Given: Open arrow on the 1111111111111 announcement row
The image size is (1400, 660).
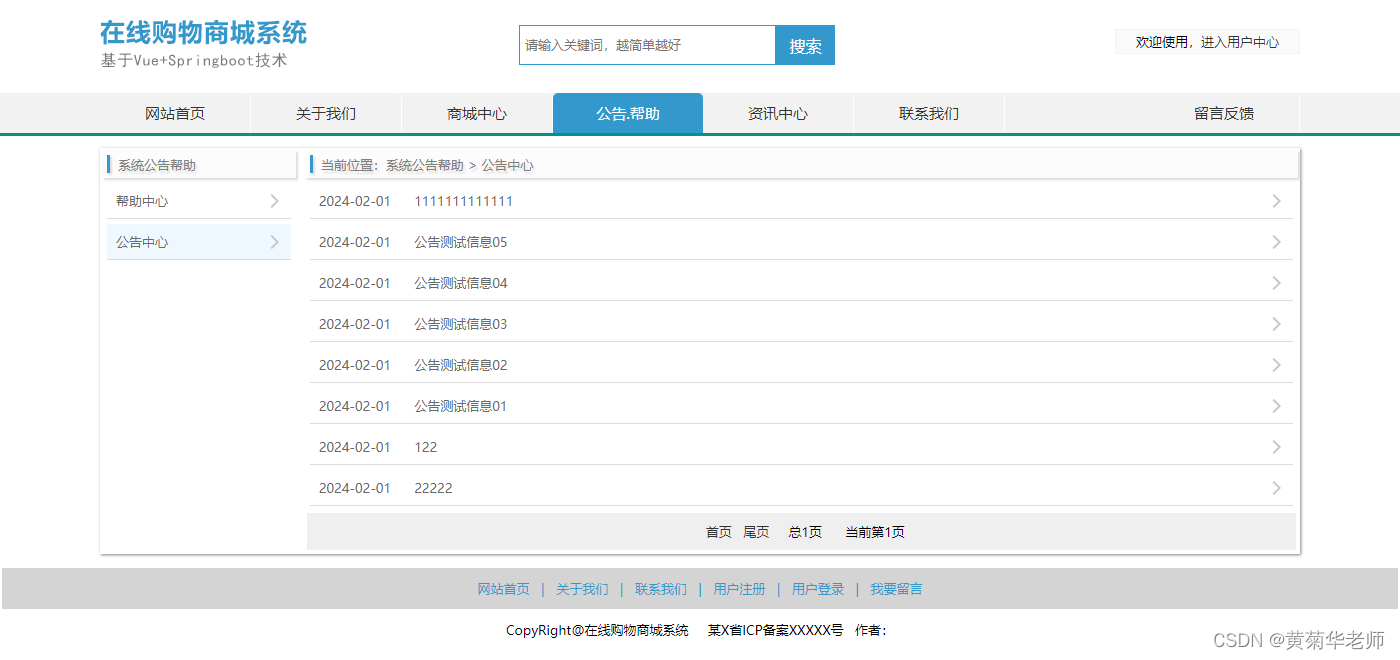Looking at the screenshot, I should (1276, 201).
